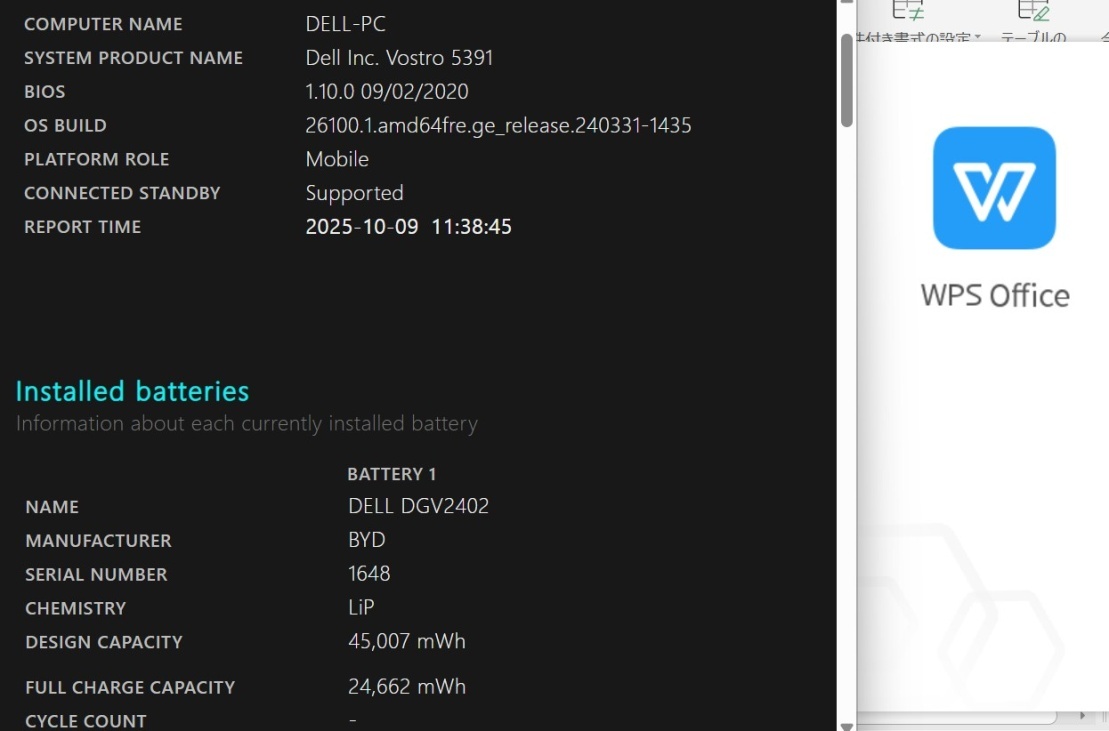
Task: Click the WPS Office logo icon
Action: coord(994,188)
